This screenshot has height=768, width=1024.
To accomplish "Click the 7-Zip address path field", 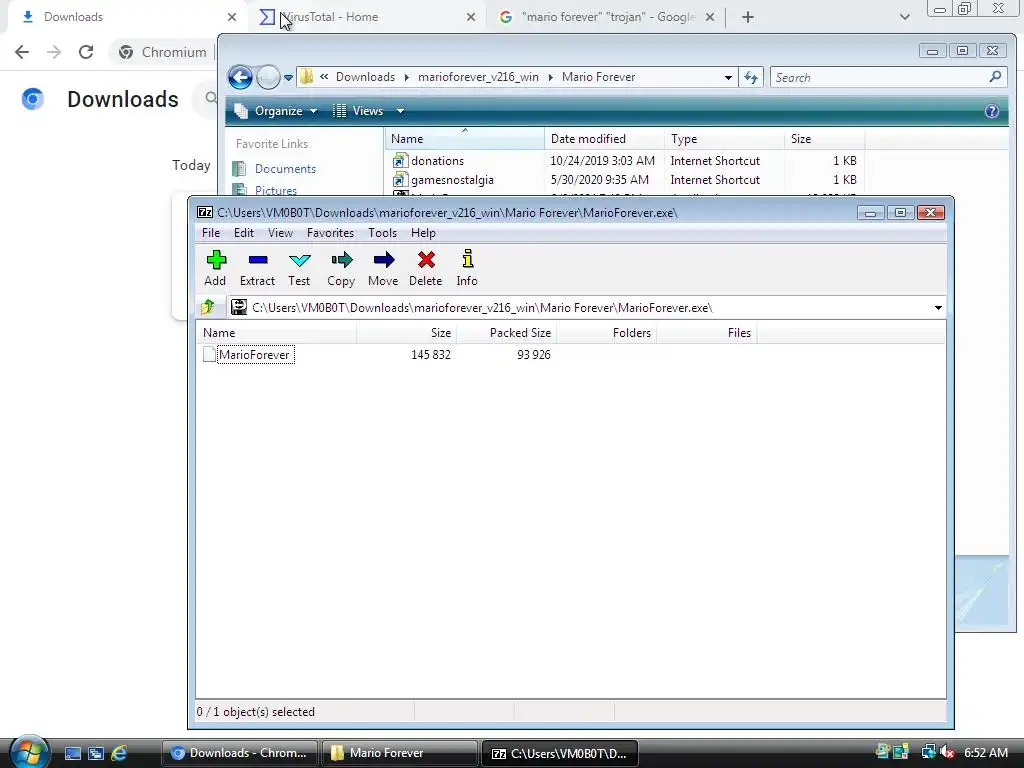I will point(579,308).
